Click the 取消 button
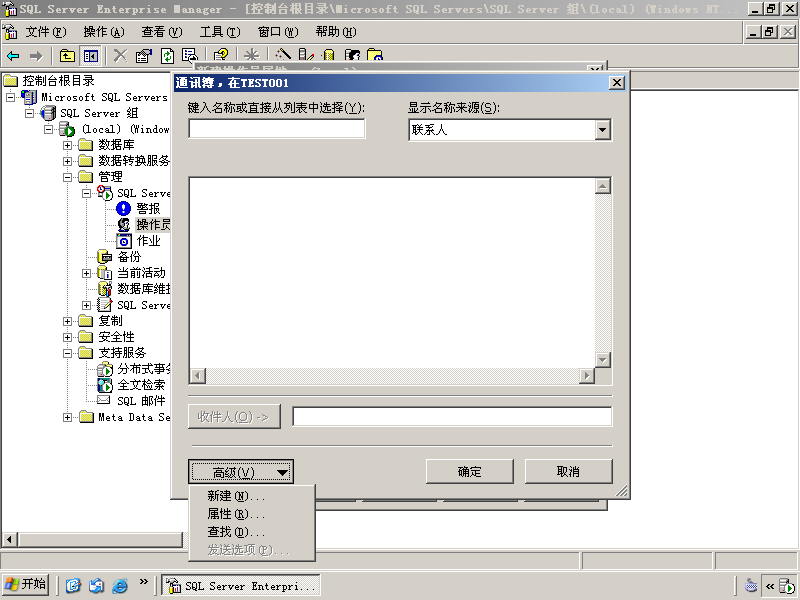The height and width of the screenshot is (600, 800). pyautogui.click(x=568, y=471)
